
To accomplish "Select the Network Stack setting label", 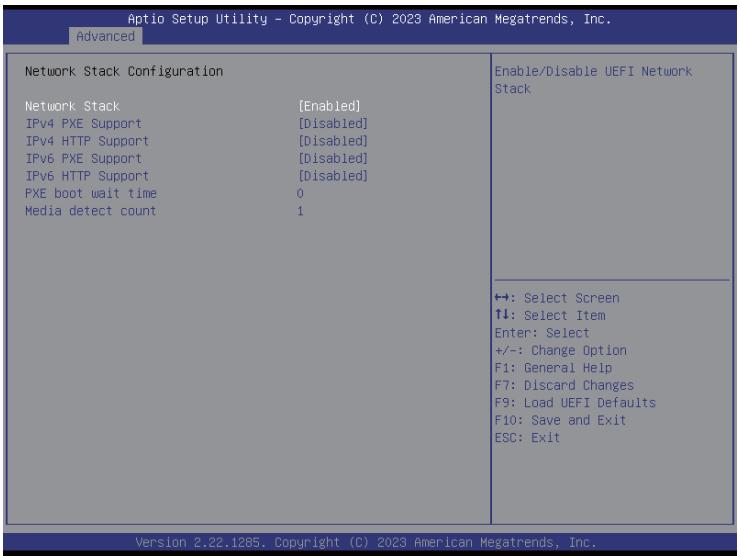I will tap(72, 106).
